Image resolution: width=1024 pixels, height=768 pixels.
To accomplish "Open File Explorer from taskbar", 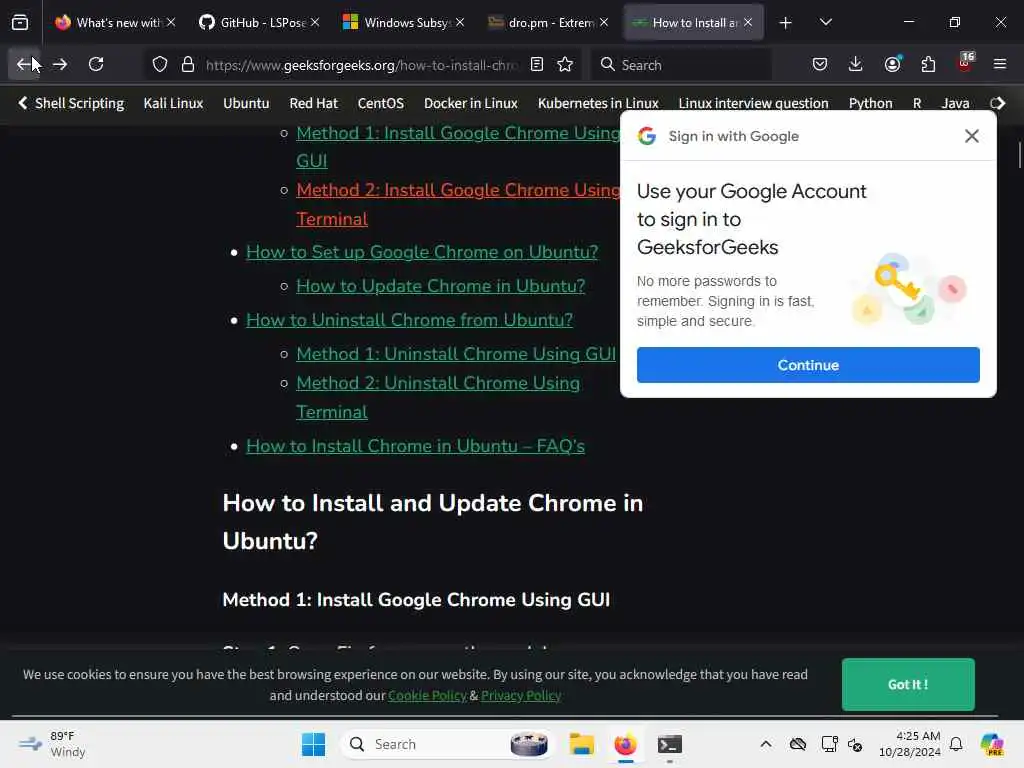I will tap(581, 744).
